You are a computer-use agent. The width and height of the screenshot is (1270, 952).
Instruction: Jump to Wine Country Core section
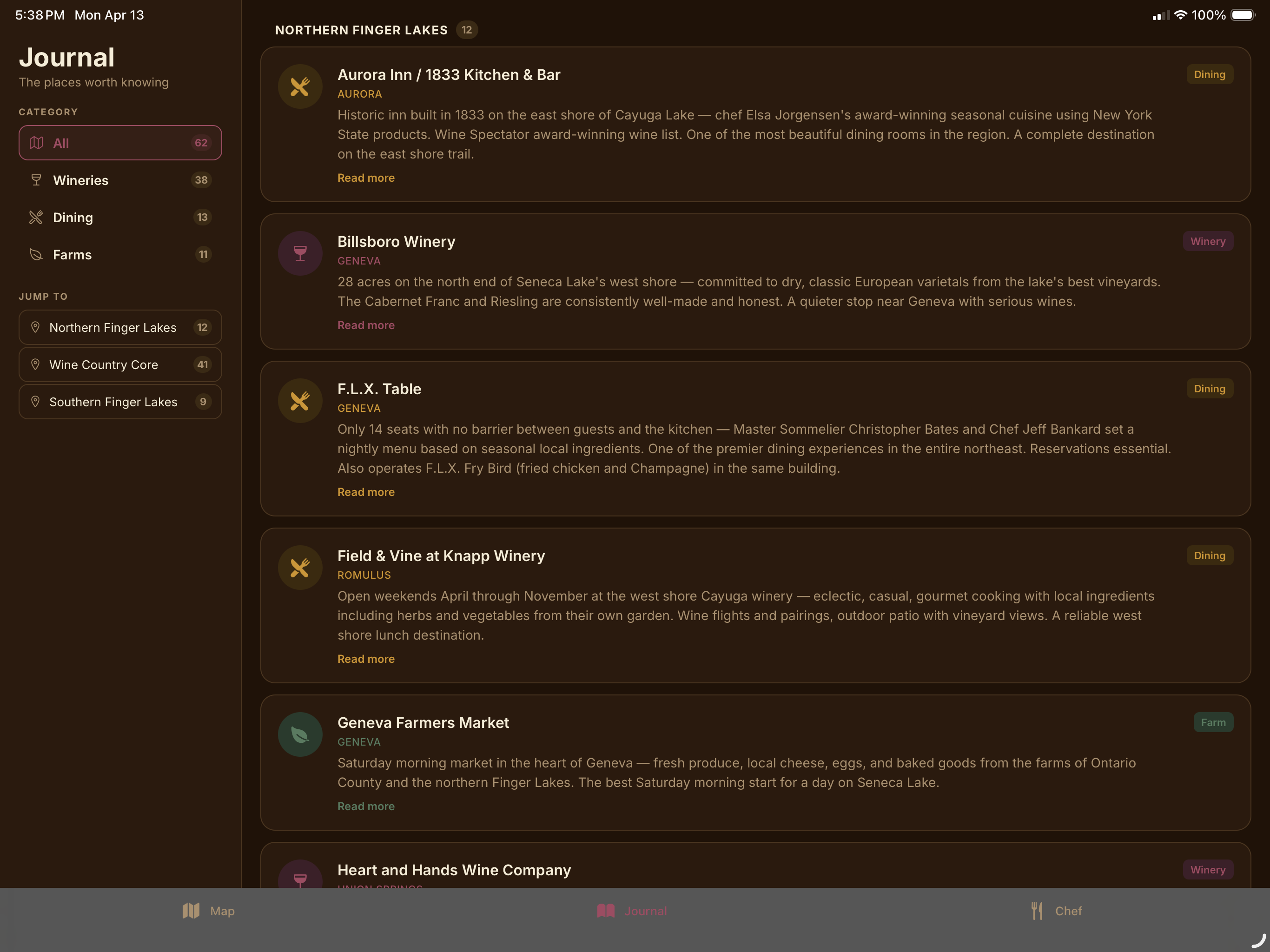click(120, 364)
